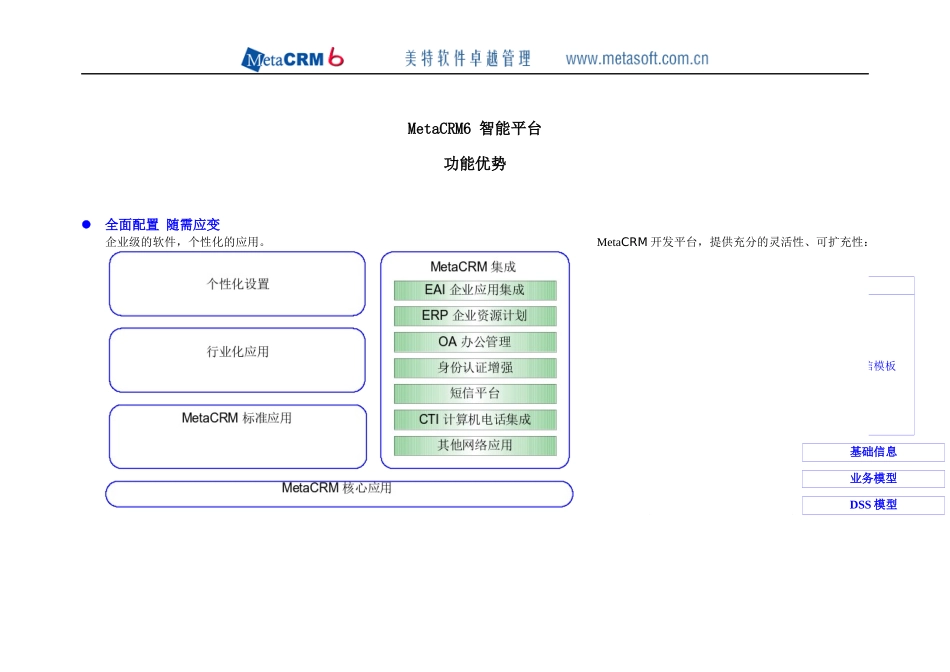Select the 个性化设置 box
This screenshot has height=672, width=950.
(x=238, y=284)
